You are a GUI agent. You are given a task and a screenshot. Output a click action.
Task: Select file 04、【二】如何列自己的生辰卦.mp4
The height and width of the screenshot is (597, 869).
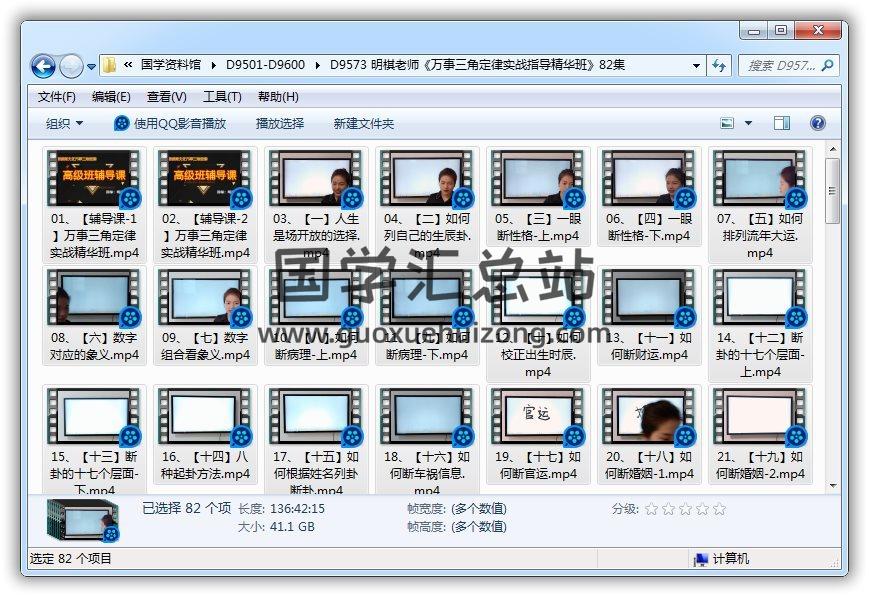coord(427,204)
